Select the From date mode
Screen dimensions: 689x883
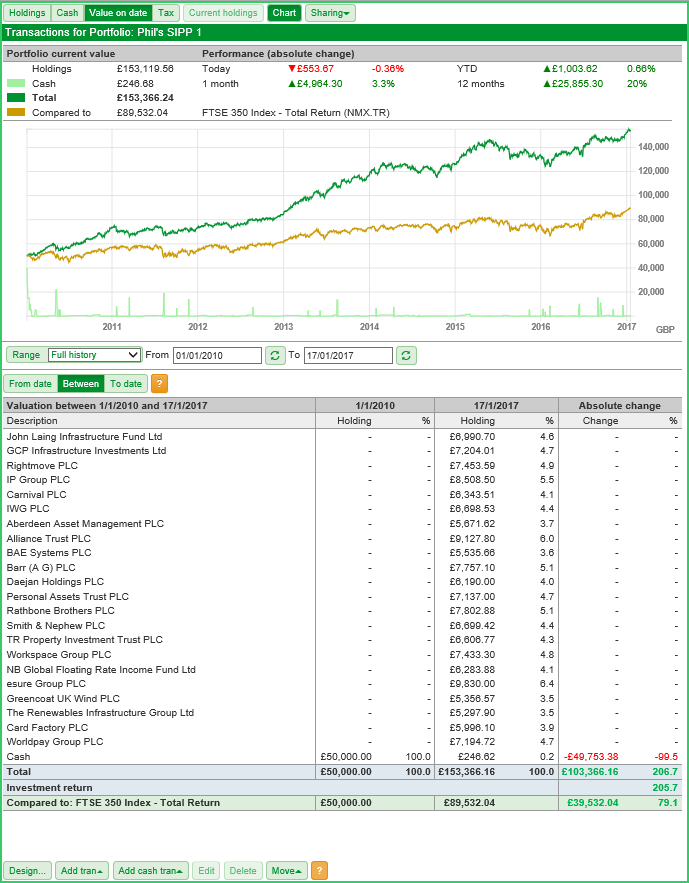click(30, 383)
